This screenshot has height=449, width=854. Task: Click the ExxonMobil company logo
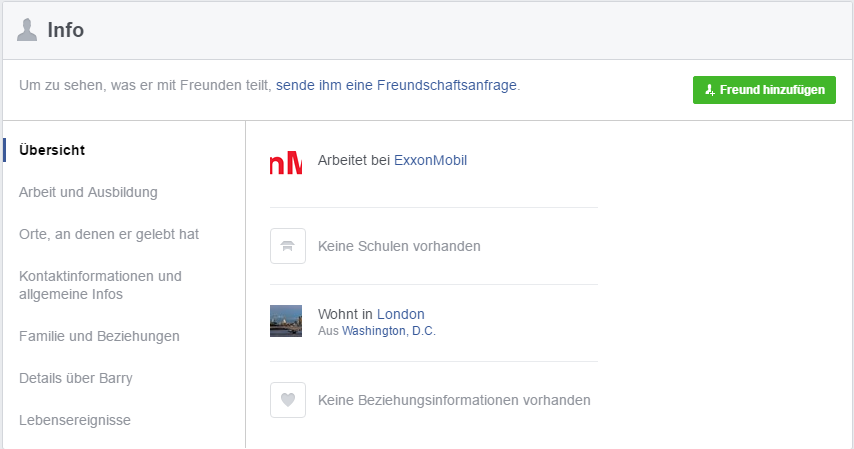[x=286, y=162]
